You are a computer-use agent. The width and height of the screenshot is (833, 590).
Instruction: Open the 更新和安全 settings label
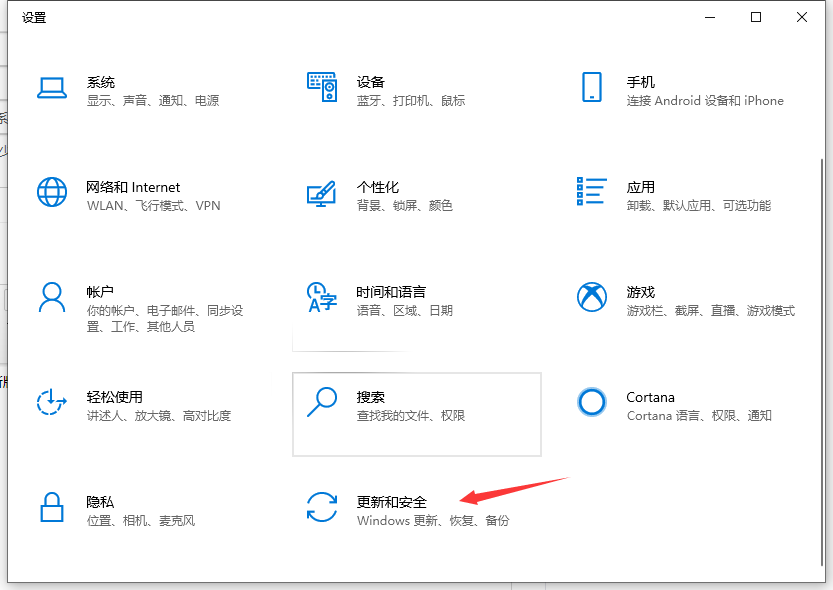[392, 502]
